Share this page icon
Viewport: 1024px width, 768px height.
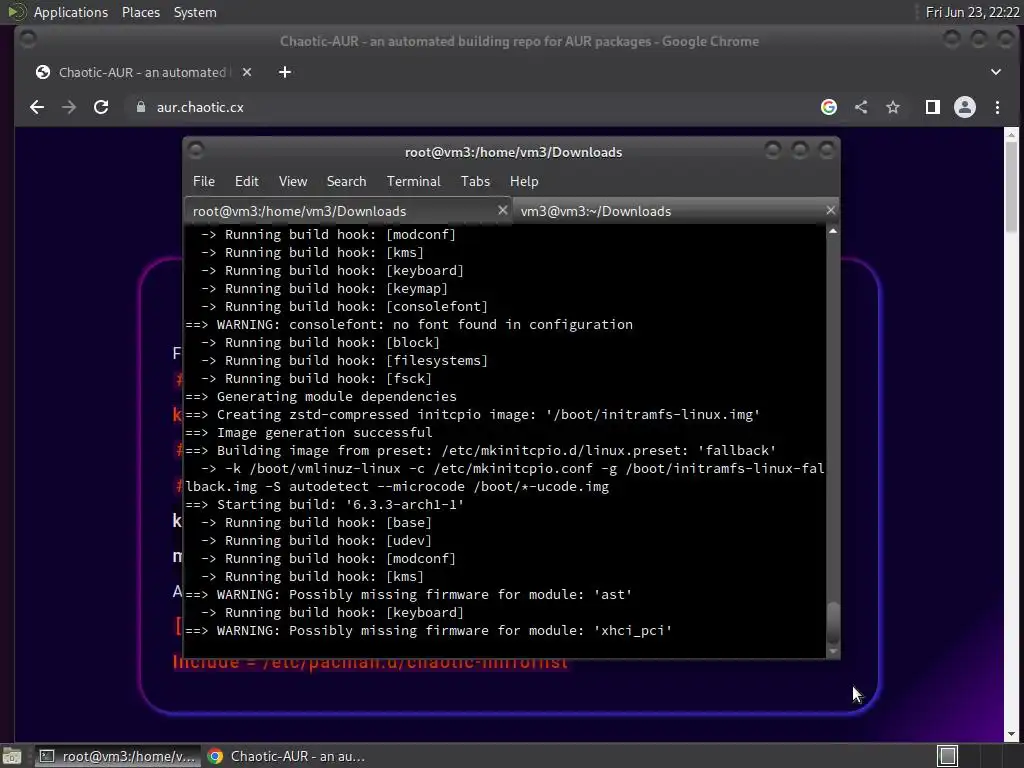[861, 107]
